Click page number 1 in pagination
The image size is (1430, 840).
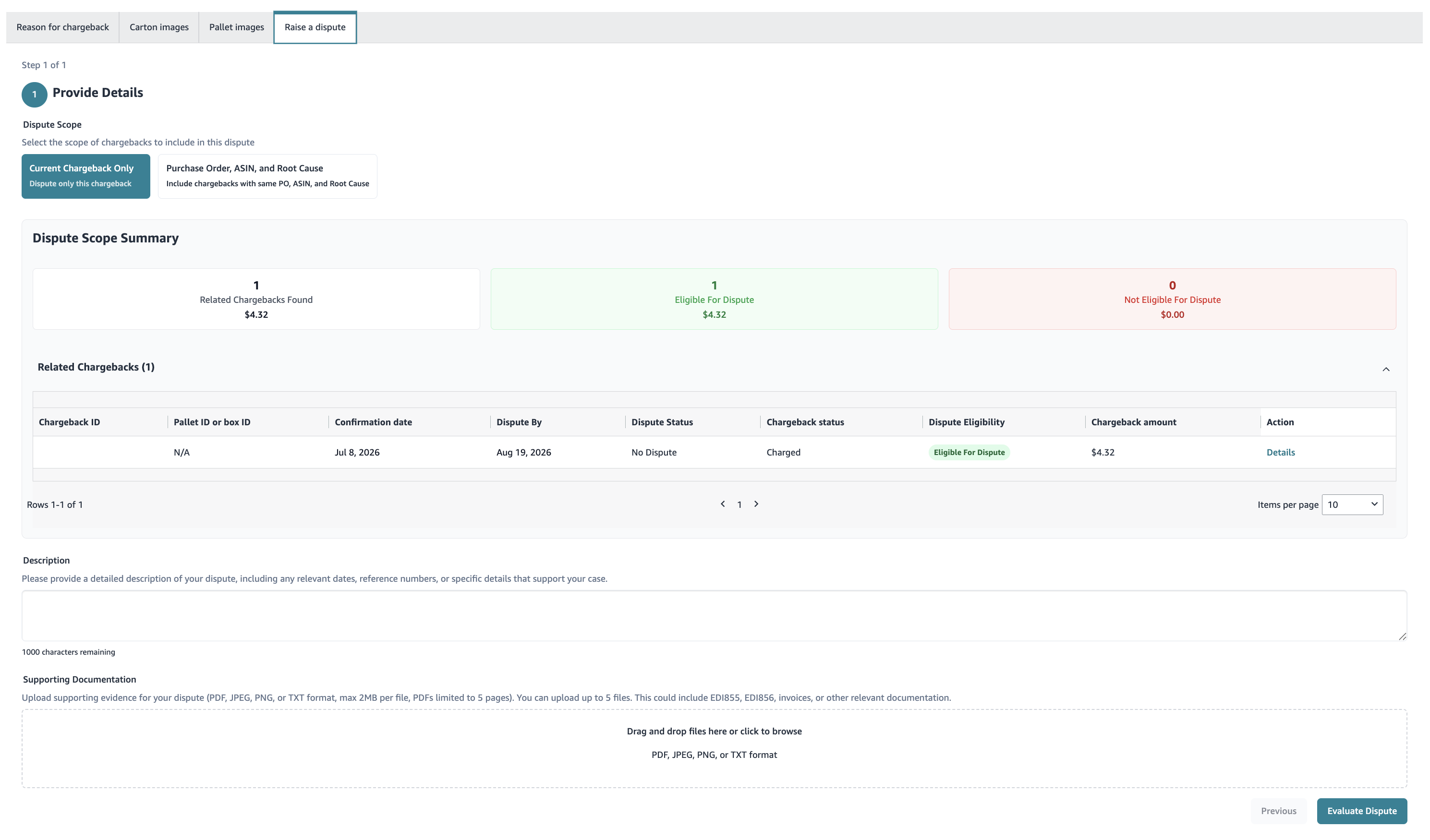click(x=739, y=504)
